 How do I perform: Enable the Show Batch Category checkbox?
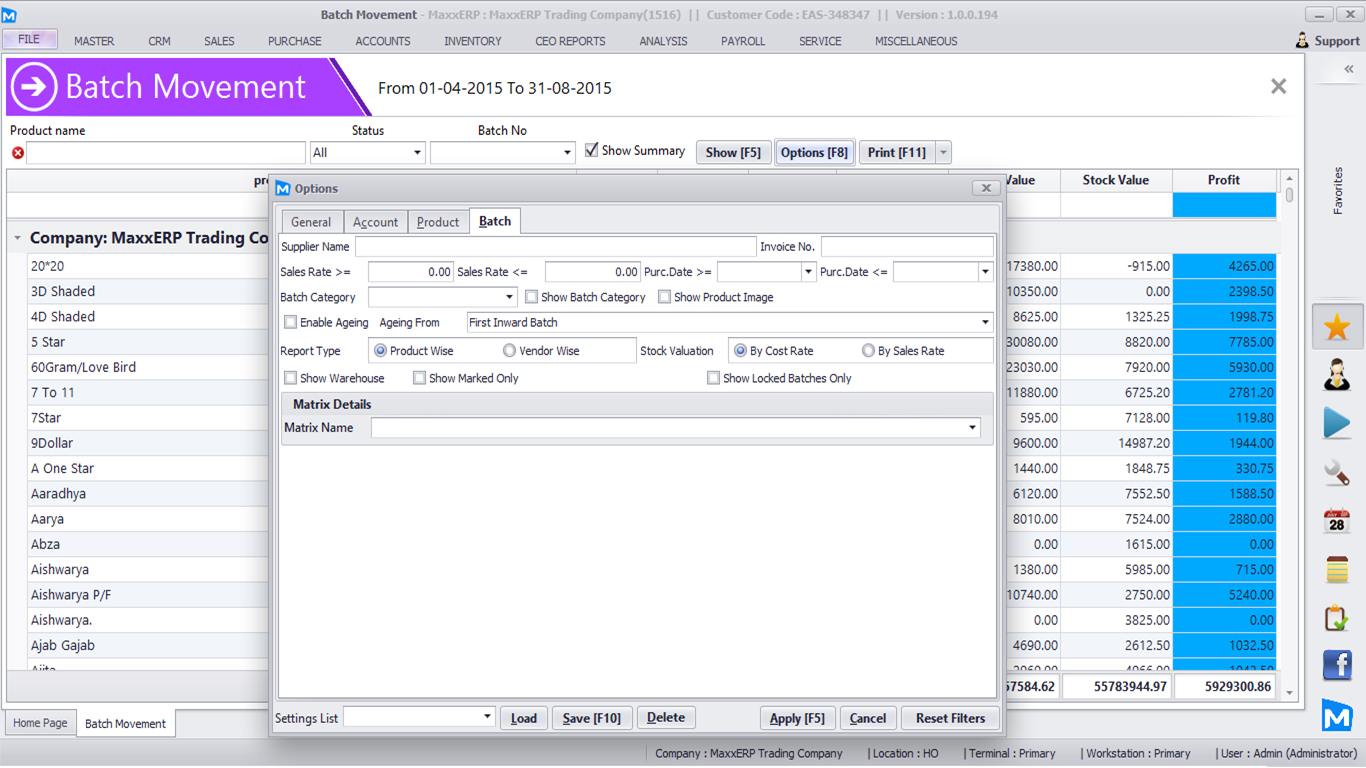click(x=532, y=297)
